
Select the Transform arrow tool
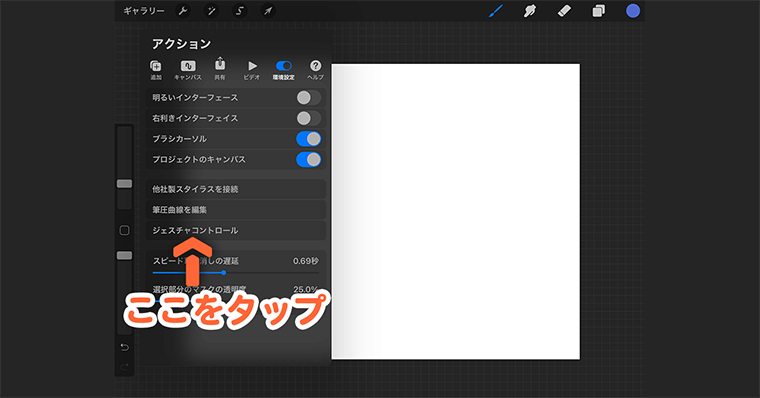[x=268, y=11]
